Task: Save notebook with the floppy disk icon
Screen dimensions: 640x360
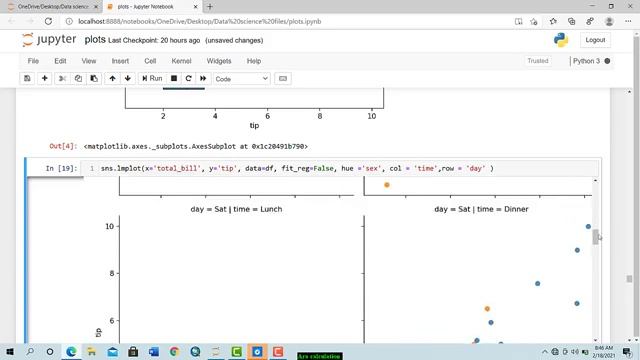Action: [x=27, y=78]
